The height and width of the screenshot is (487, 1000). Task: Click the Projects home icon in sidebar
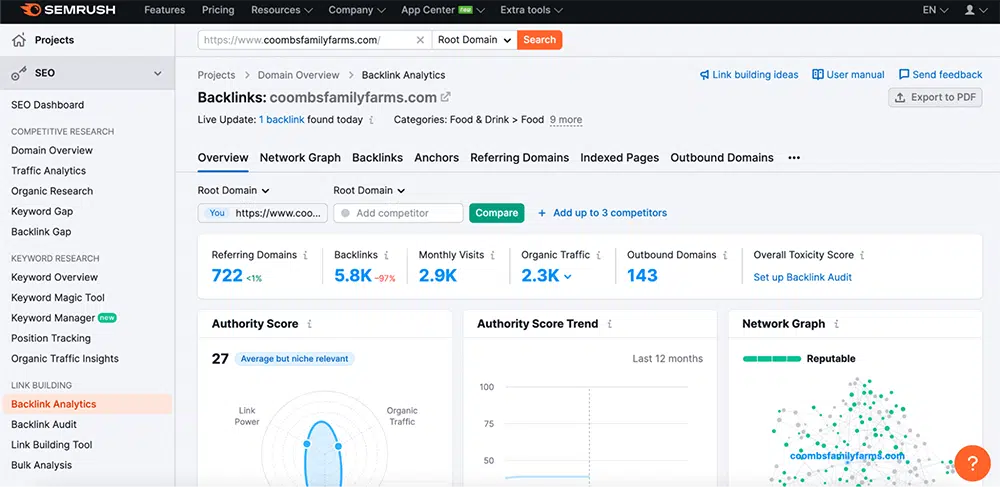pyautogui.click(x=18, y=40)
